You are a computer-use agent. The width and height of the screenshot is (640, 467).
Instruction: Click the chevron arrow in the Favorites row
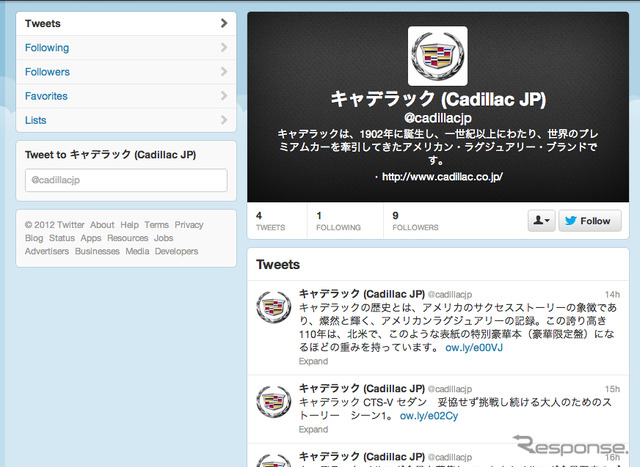click(x=224, y=96)
